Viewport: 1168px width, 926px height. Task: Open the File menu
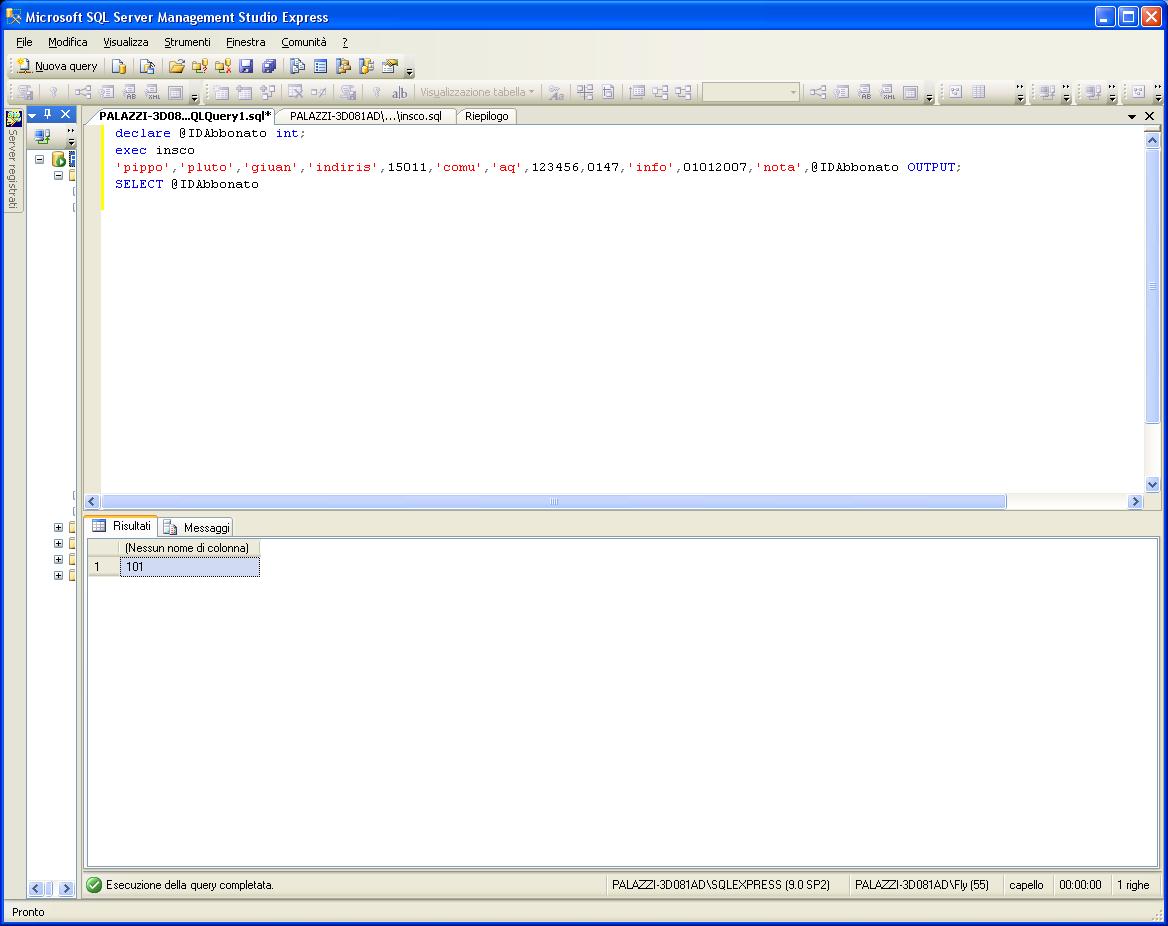coord(25,42)
